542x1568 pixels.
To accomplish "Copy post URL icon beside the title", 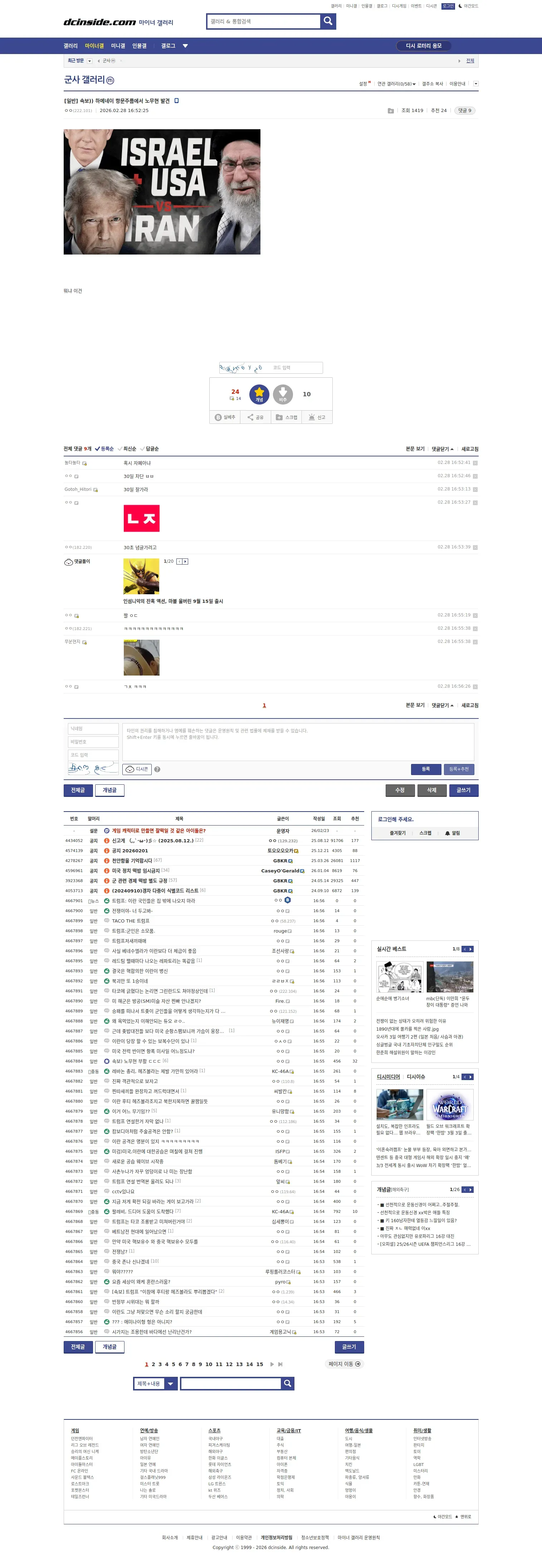I will pyautogui.click(x=176, y=101).
